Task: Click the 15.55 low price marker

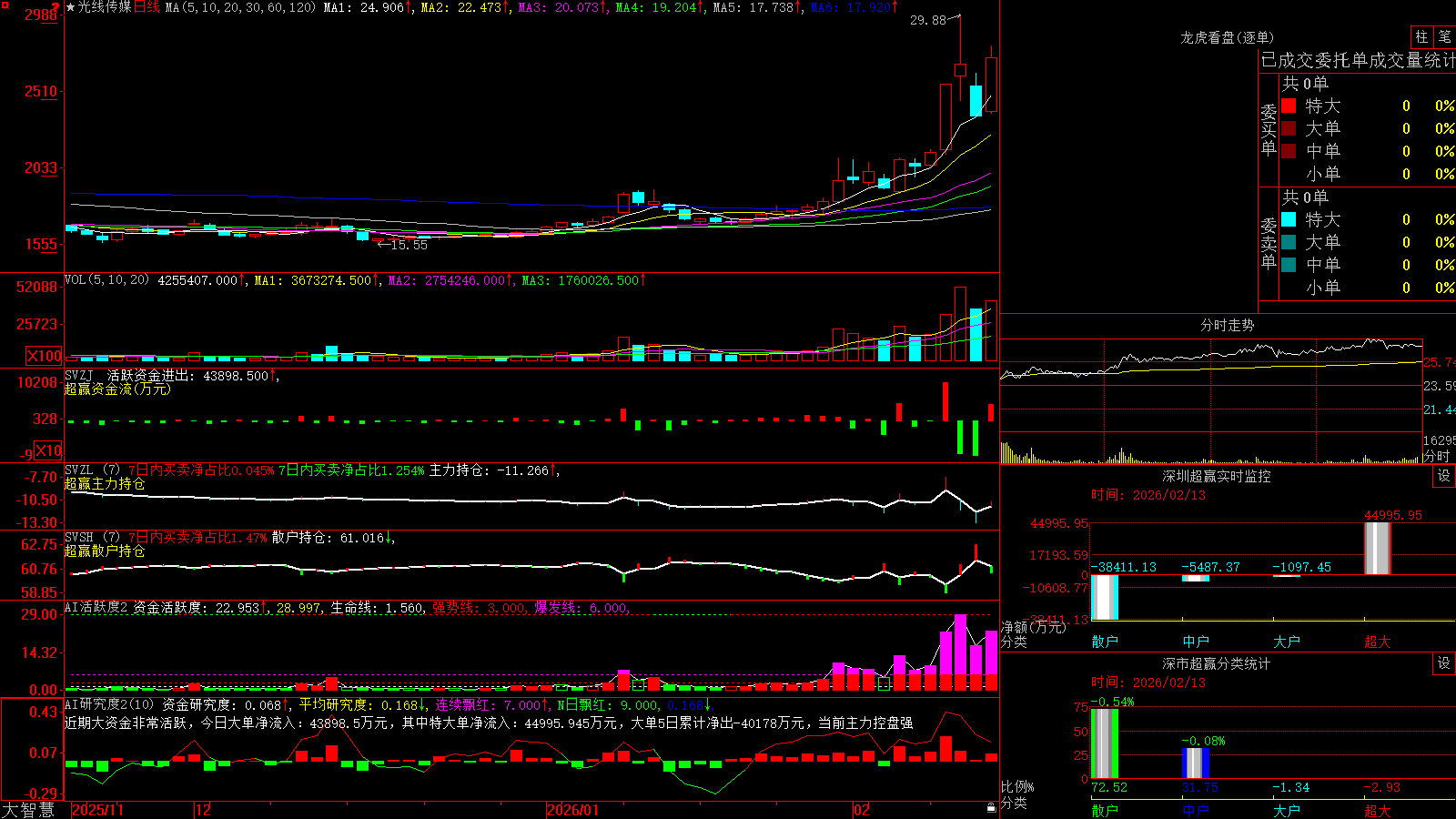Action: [409, 245]
